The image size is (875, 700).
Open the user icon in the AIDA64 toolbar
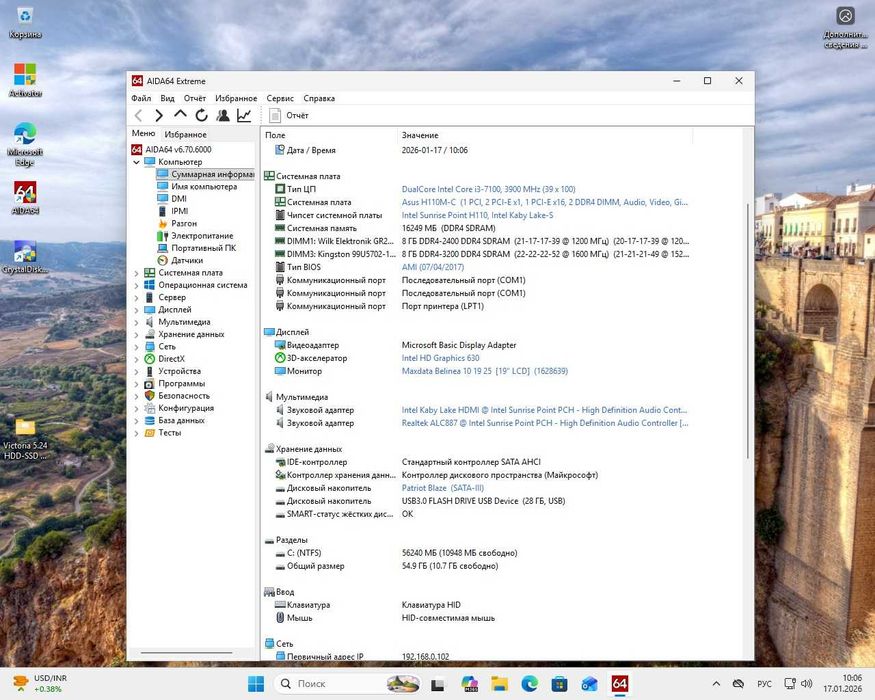coord(223,116)
